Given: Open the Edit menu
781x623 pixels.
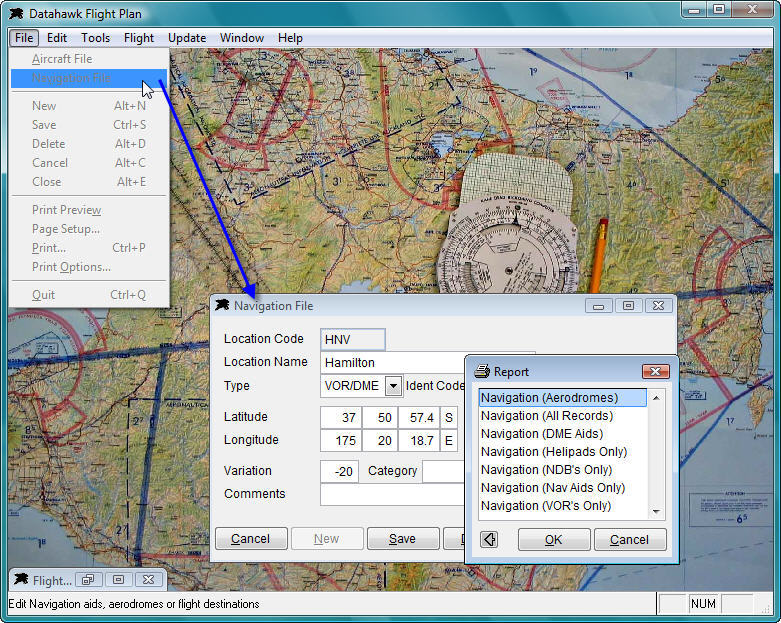Looking at the screenshot, I should 57,38.
